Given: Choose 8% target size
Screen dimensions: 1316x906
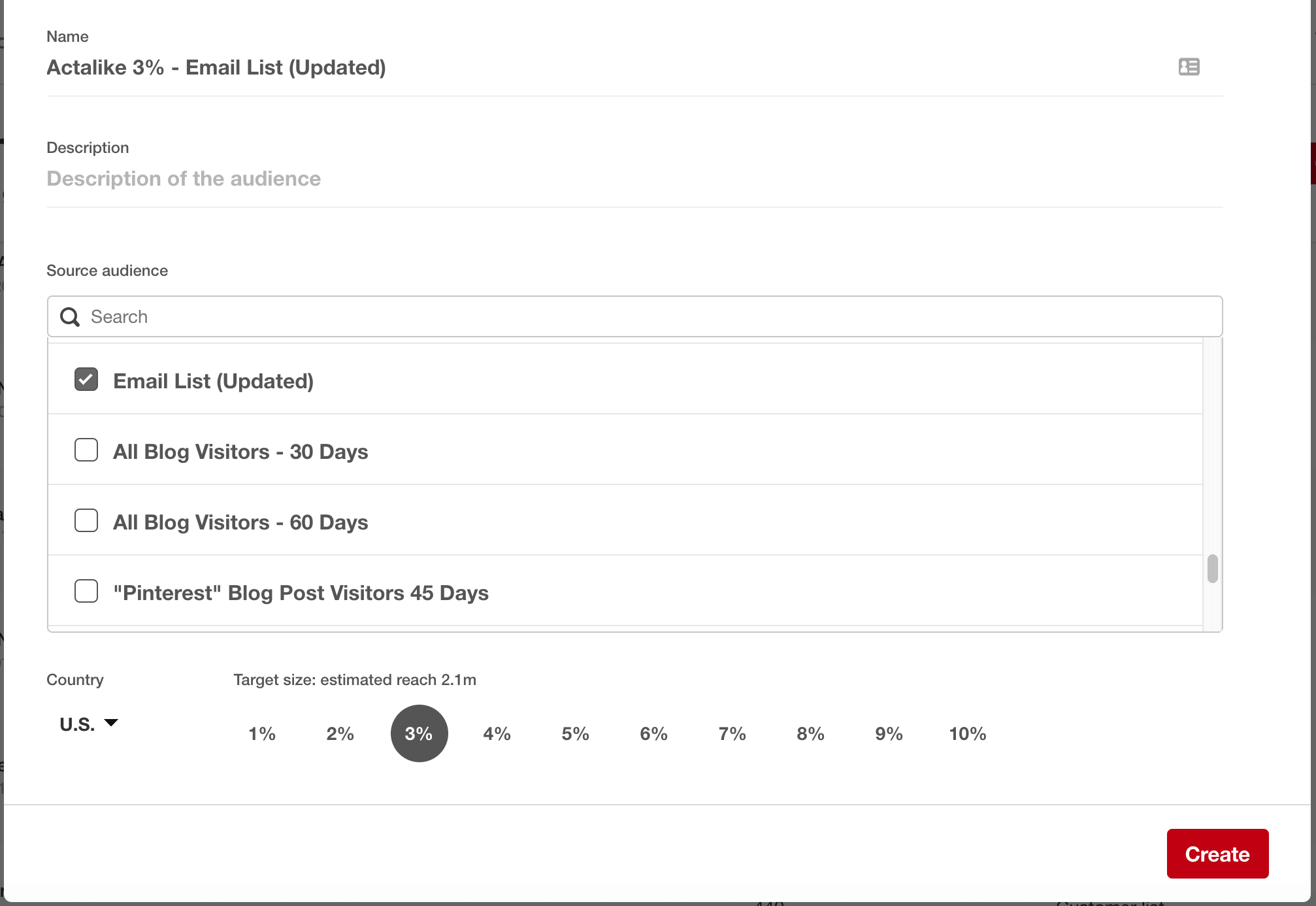Looking at the screenshot, I should point(811,733).
